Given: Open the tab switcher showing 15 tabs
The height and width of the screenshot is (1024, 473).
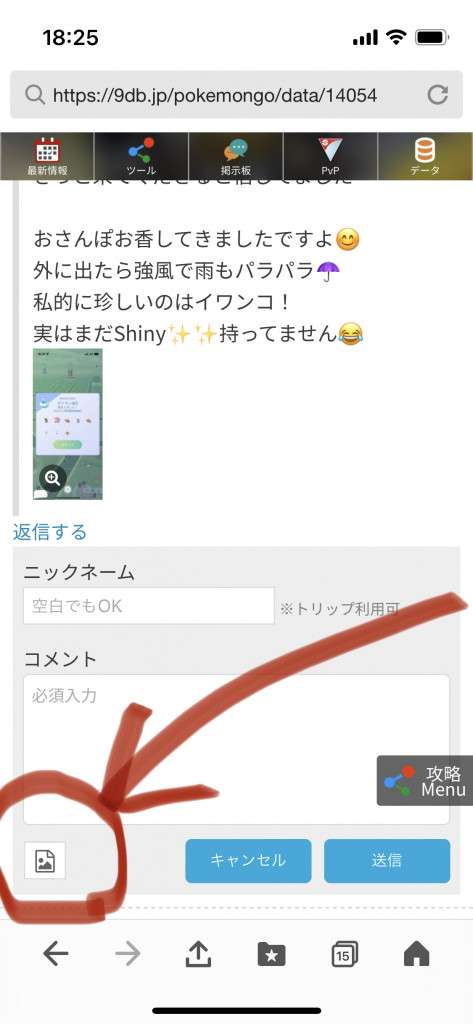Looking at the screenshot, I should [344, 954].
